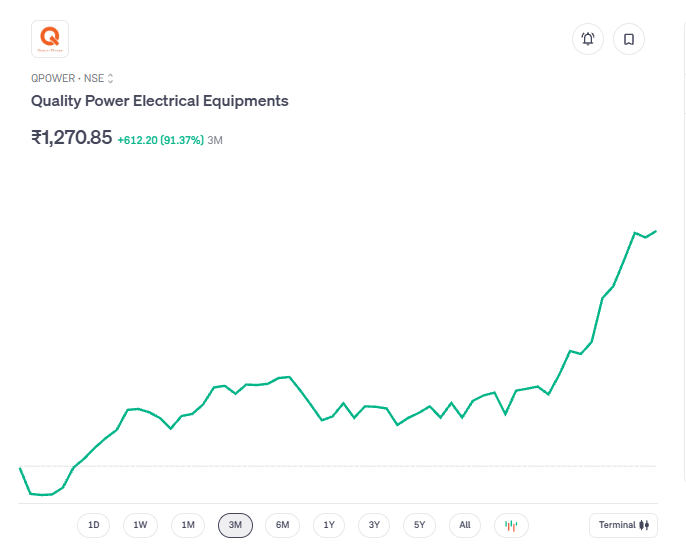Click the +612.20 (91.37%) change value
The height and width of the screenshot is (555, 686).
[x=160, y=140]
